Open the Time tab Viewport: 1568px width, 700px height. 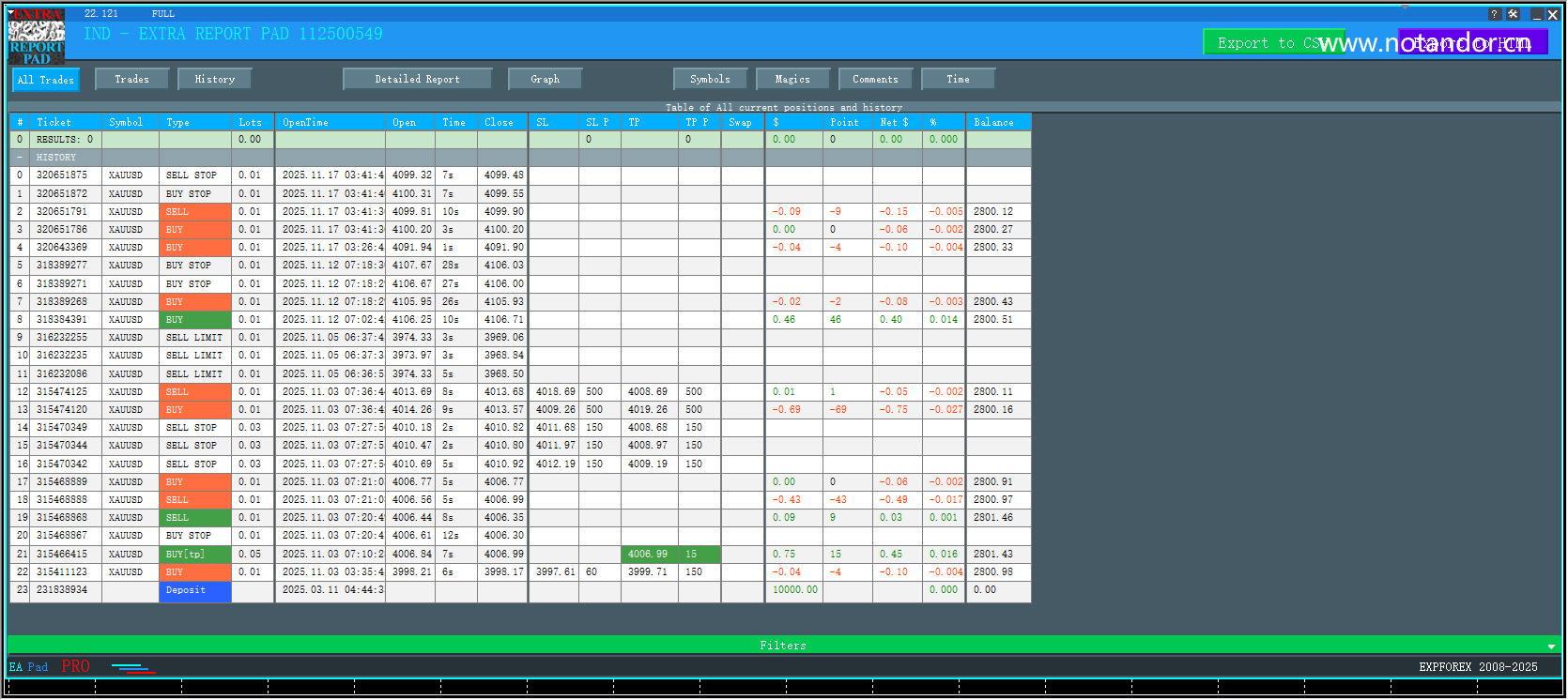pos(959,79)
